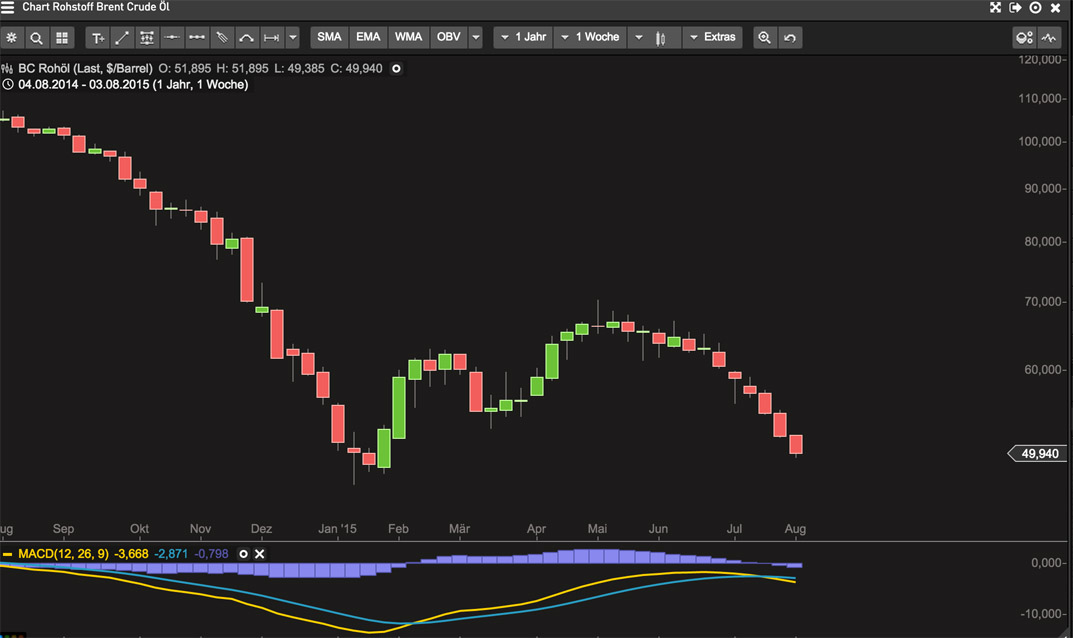Viewport: 1073px width, 638px height.
Task: Open chart settings via the gear icon
Action: click(x=12, y=38)
